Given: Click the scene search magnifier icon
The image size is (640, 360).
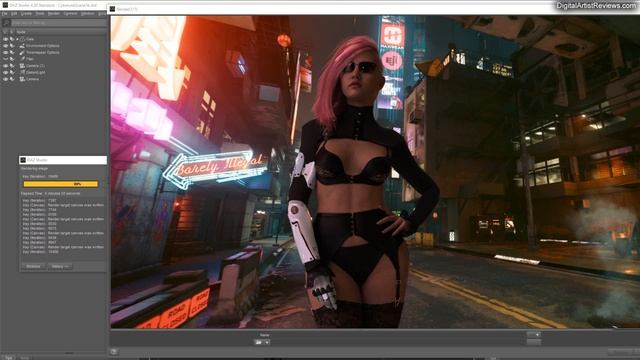Looking at the screenshot, I should click(6, 23).
